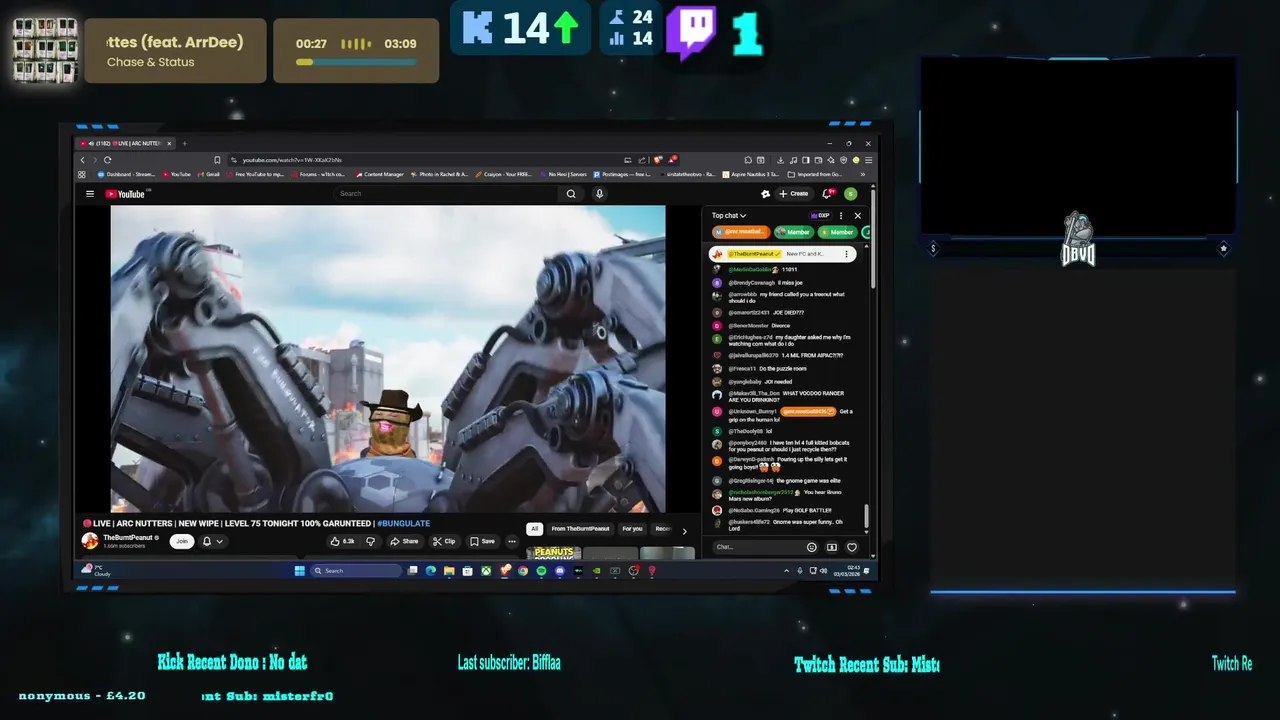The width and height of the screenshot is (1280, 720).
Task: Select the For you chip
Action: (x=632, y=529)
